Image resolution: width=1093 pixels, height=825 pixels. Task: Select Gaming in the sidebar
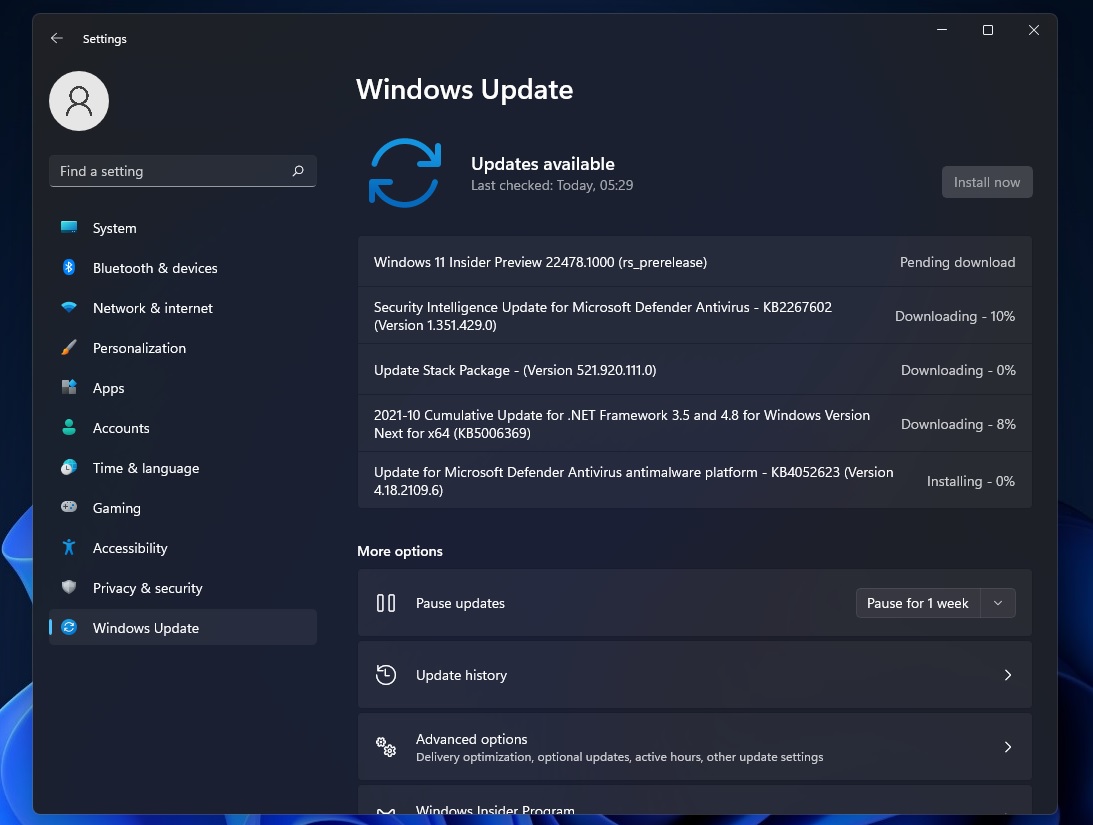click(183, 508)
